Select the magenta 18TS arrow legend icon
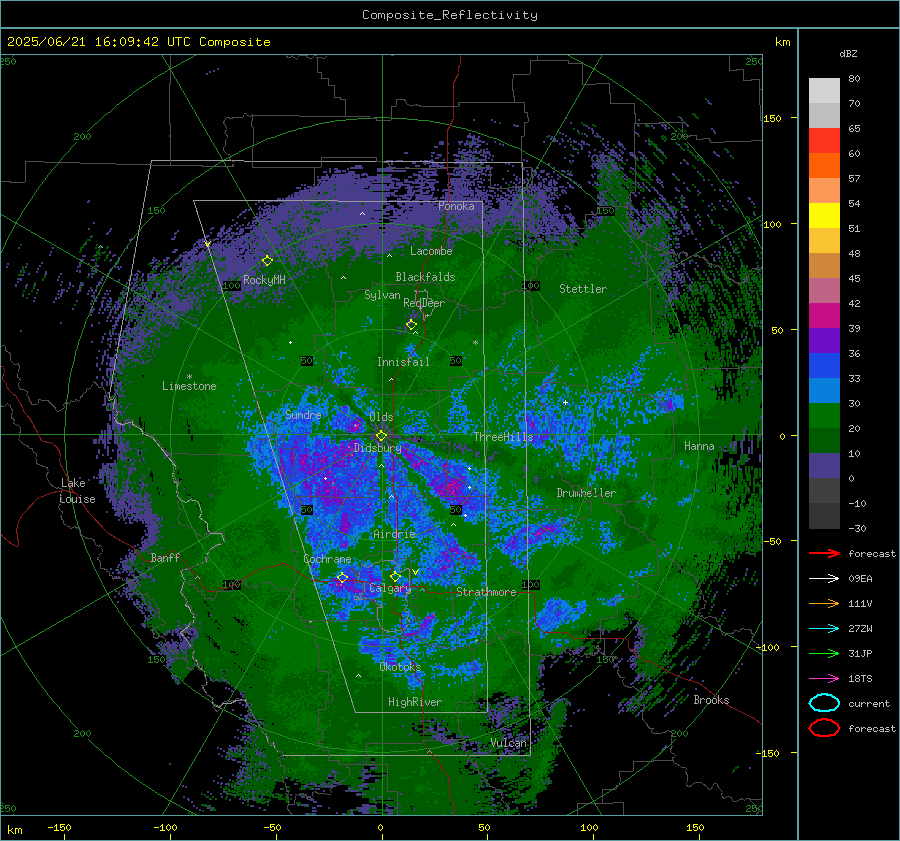900x841 pixels. (824, 679)
